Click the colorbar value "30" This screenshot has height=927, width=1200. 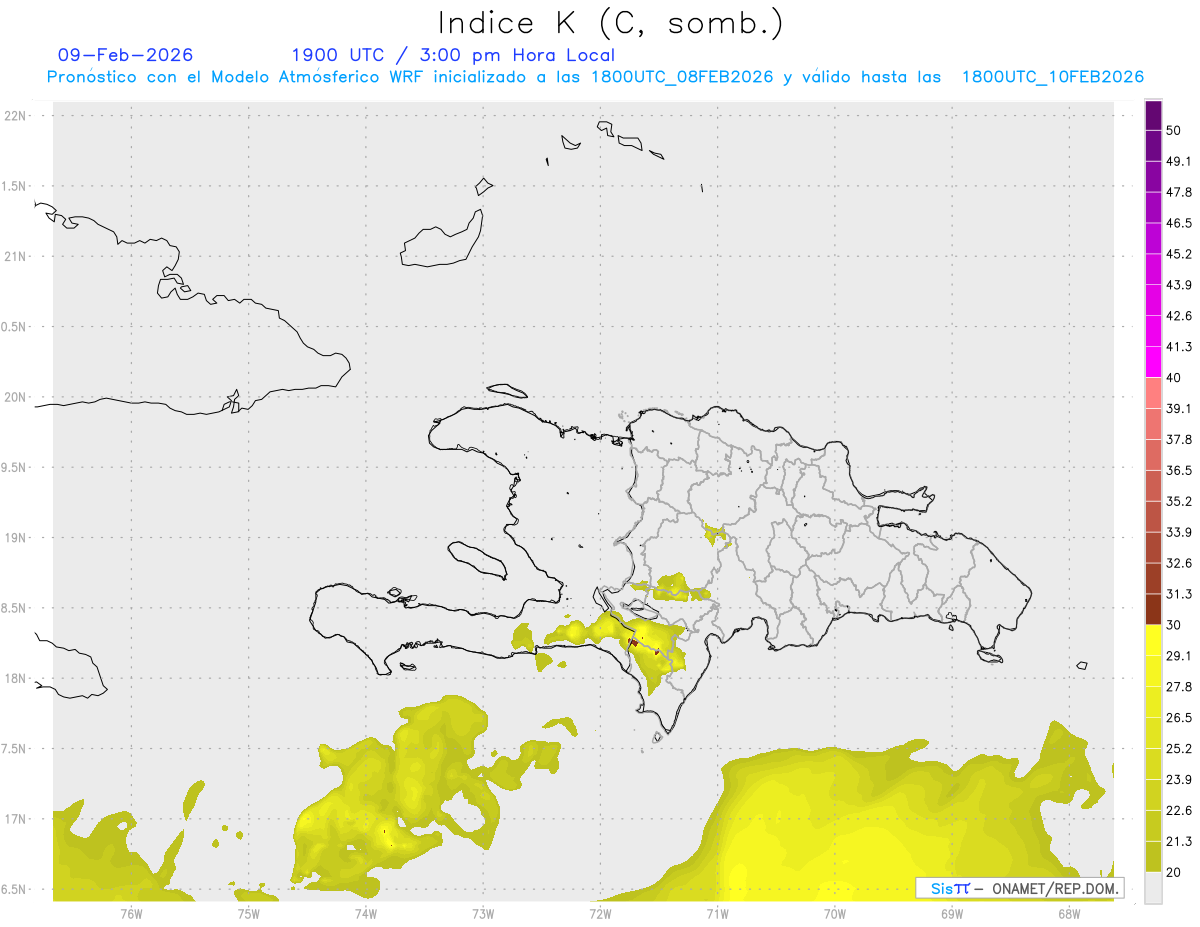(x=1174, y=625)
